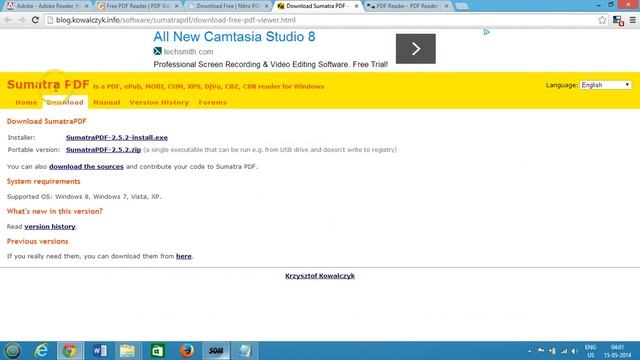
Task: Download SumatraPDF-2.5.2-install.exe
Action: click(117, 138)
